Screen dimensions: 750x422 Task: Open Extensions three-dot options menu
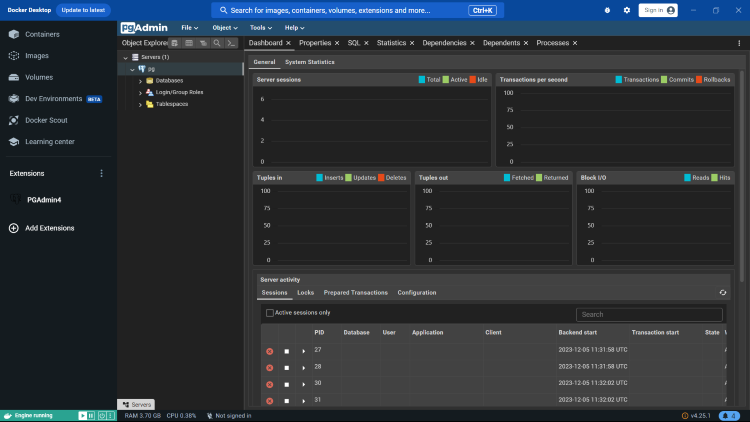click(100, 173)
